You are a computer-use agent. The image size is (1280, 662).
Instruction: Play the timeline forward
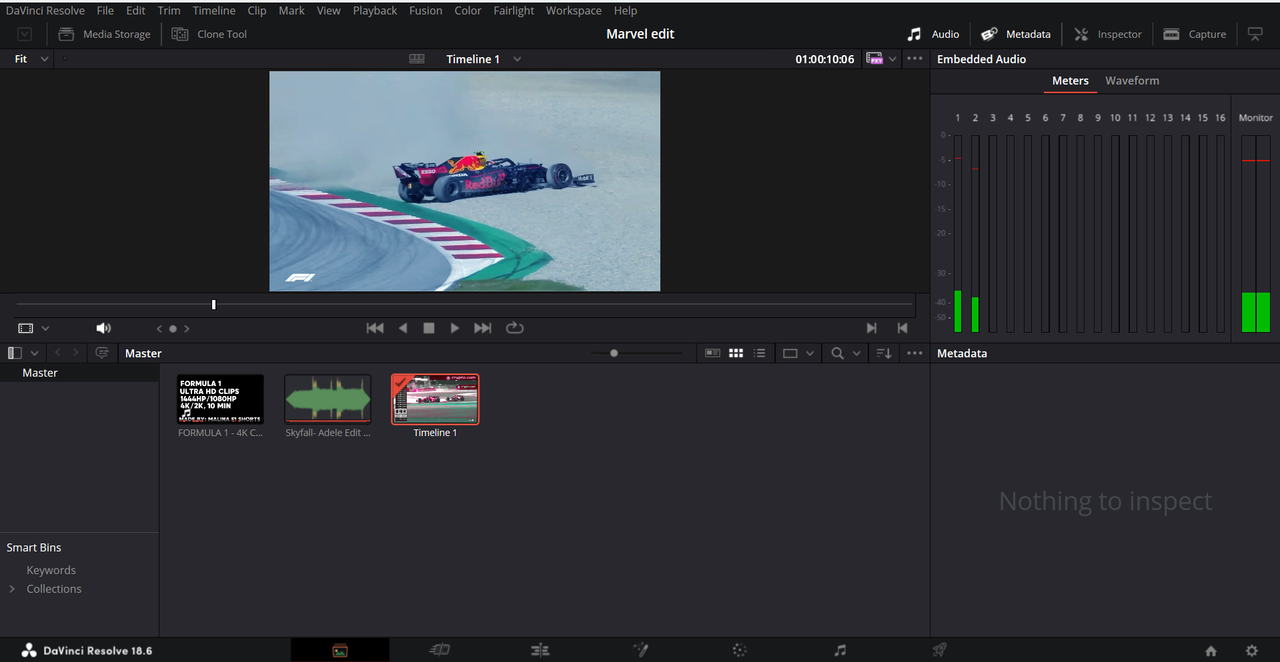(455, 328)
